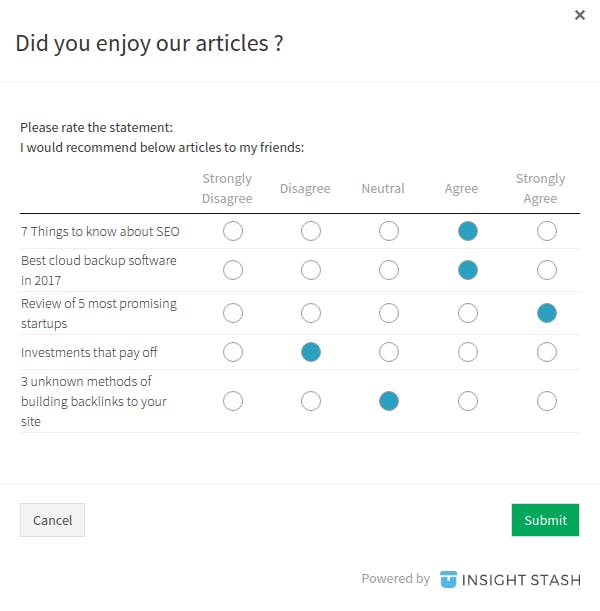Image resolution: width=600 pixels, height=611 pixels.
Task: Click the Insight Stash logo icon
Action: [x=448, y=579]
